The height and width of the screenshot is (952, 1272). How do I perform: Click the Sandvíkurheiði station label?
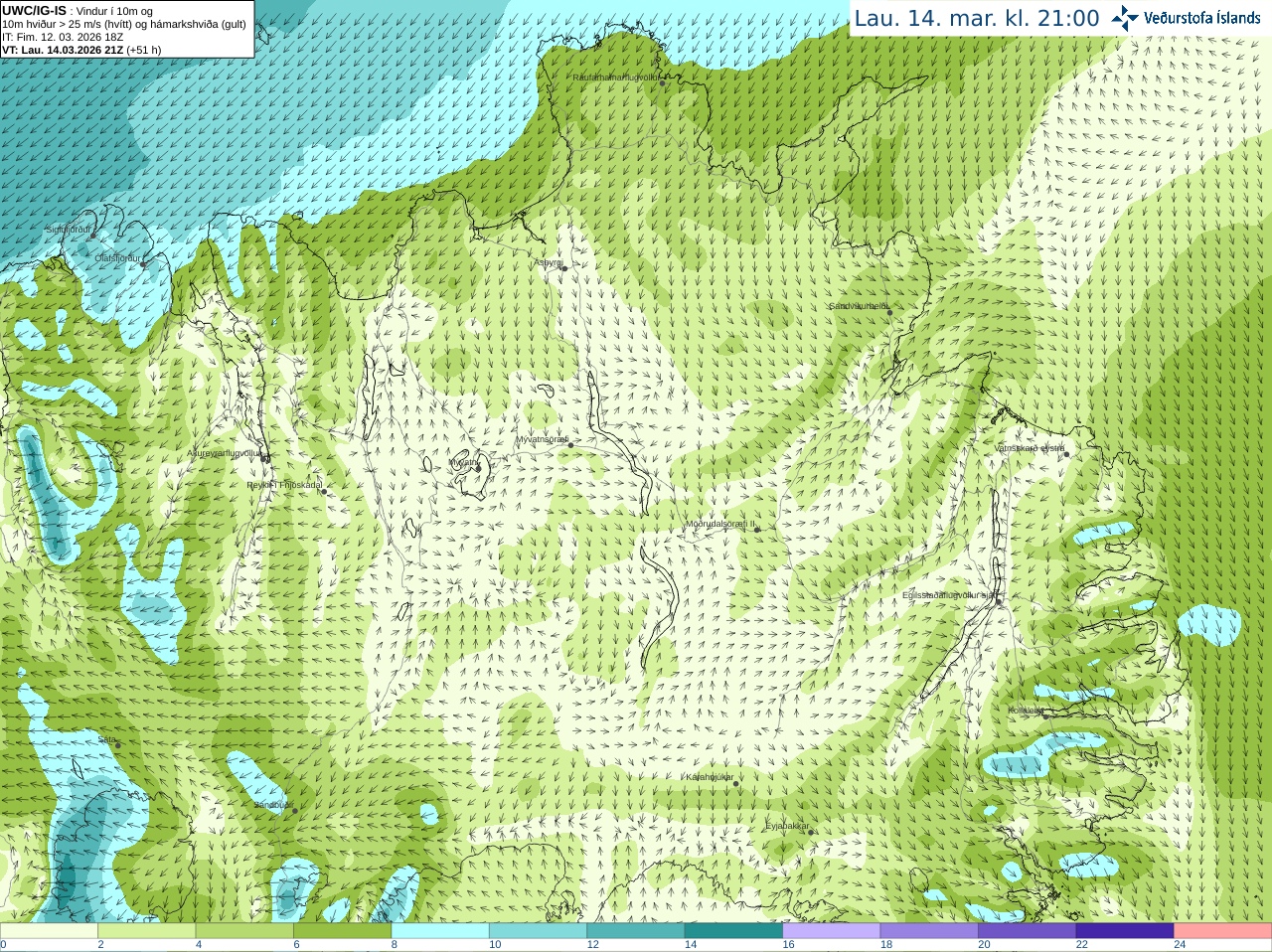click(x=859, y=306)
